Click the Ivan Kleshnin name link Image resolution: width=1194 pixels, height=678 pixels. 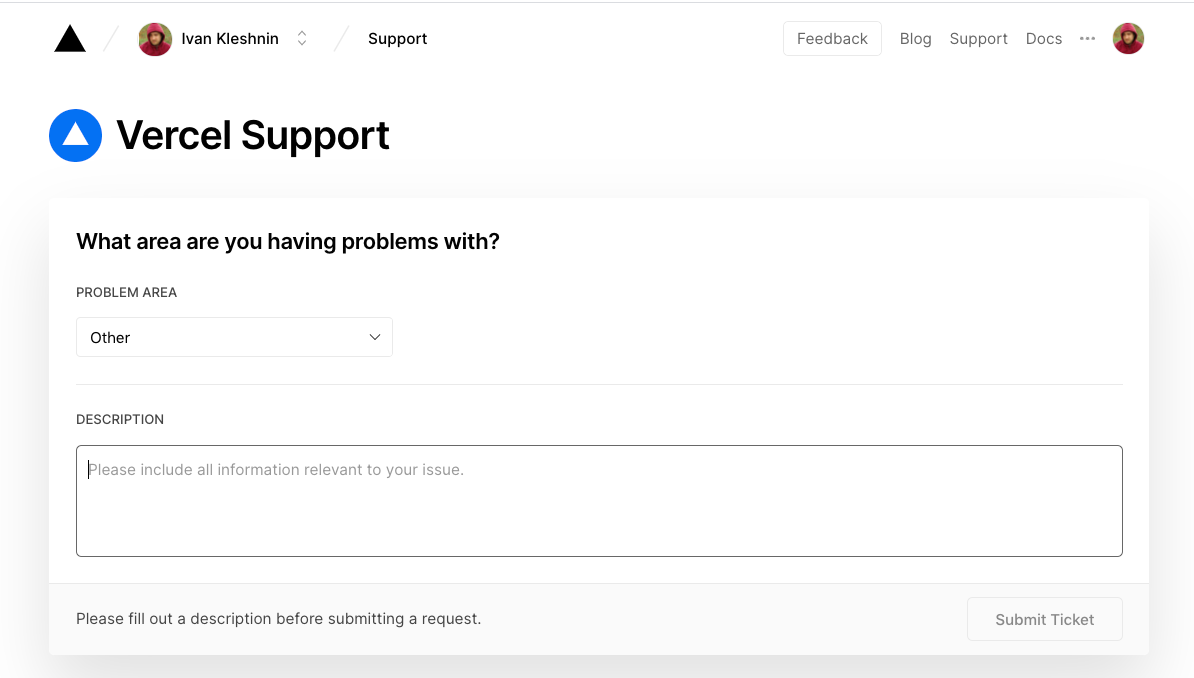[230, 38]
